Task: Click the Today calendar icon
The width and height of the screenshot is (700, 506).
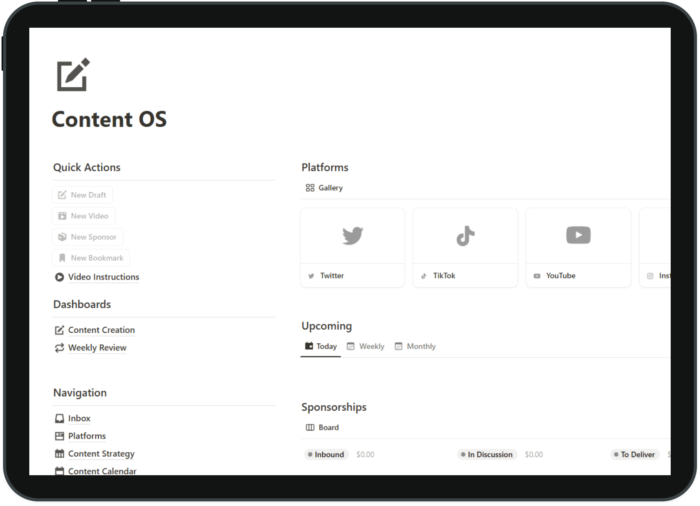Action: coord(309,346)
